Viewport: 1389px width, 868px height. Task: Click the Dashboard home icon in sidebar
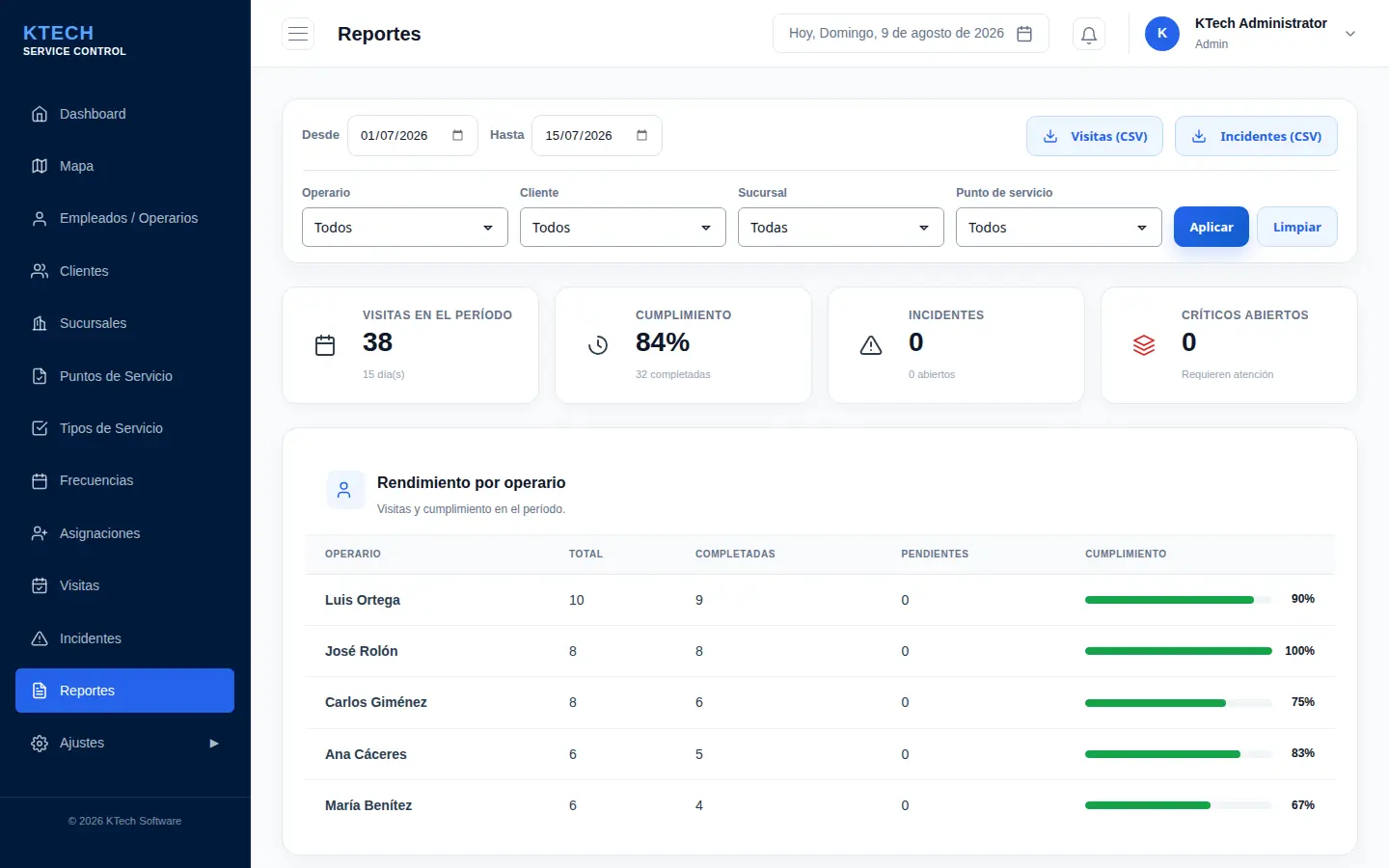click(40, 114)
